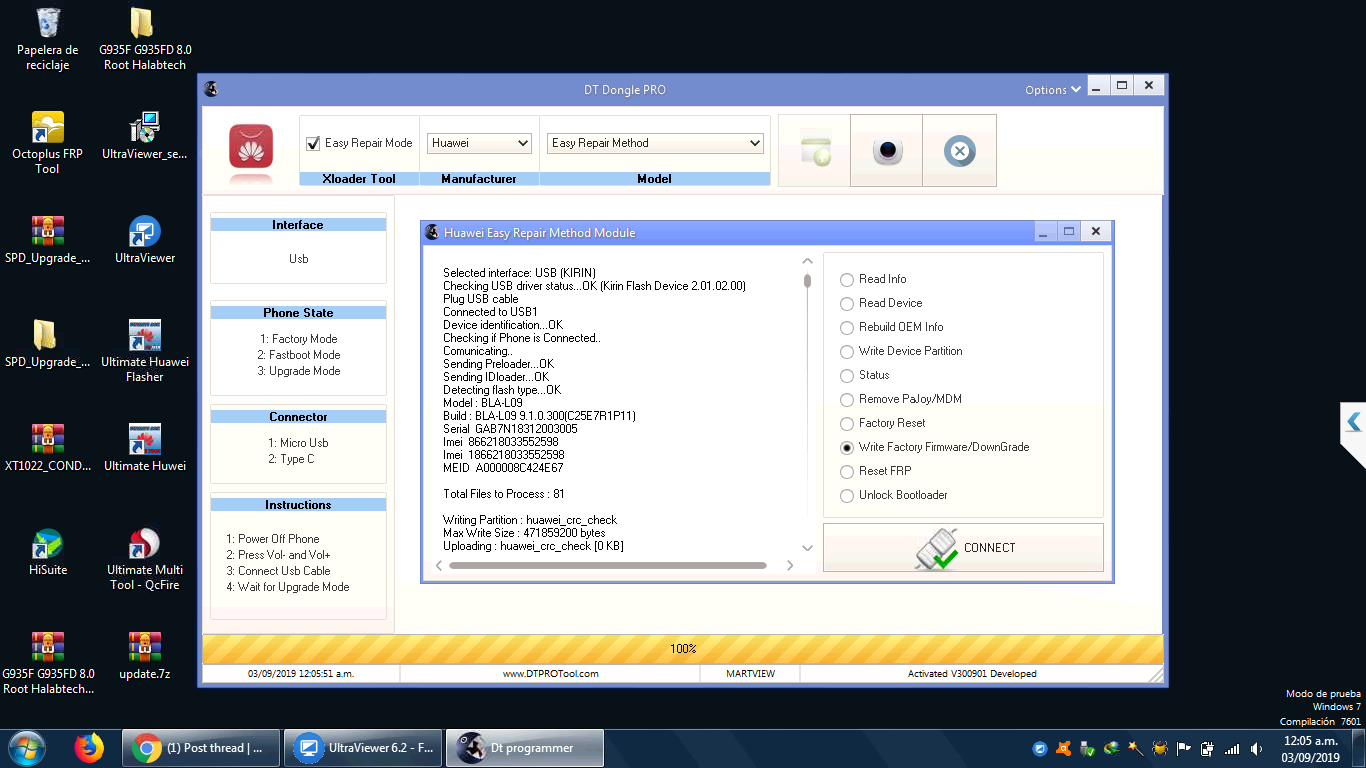Screen dimensions: 1366x768
Task: Select Write Factory Firmware/DownGrade radio button
Action: tap(847, 448)
